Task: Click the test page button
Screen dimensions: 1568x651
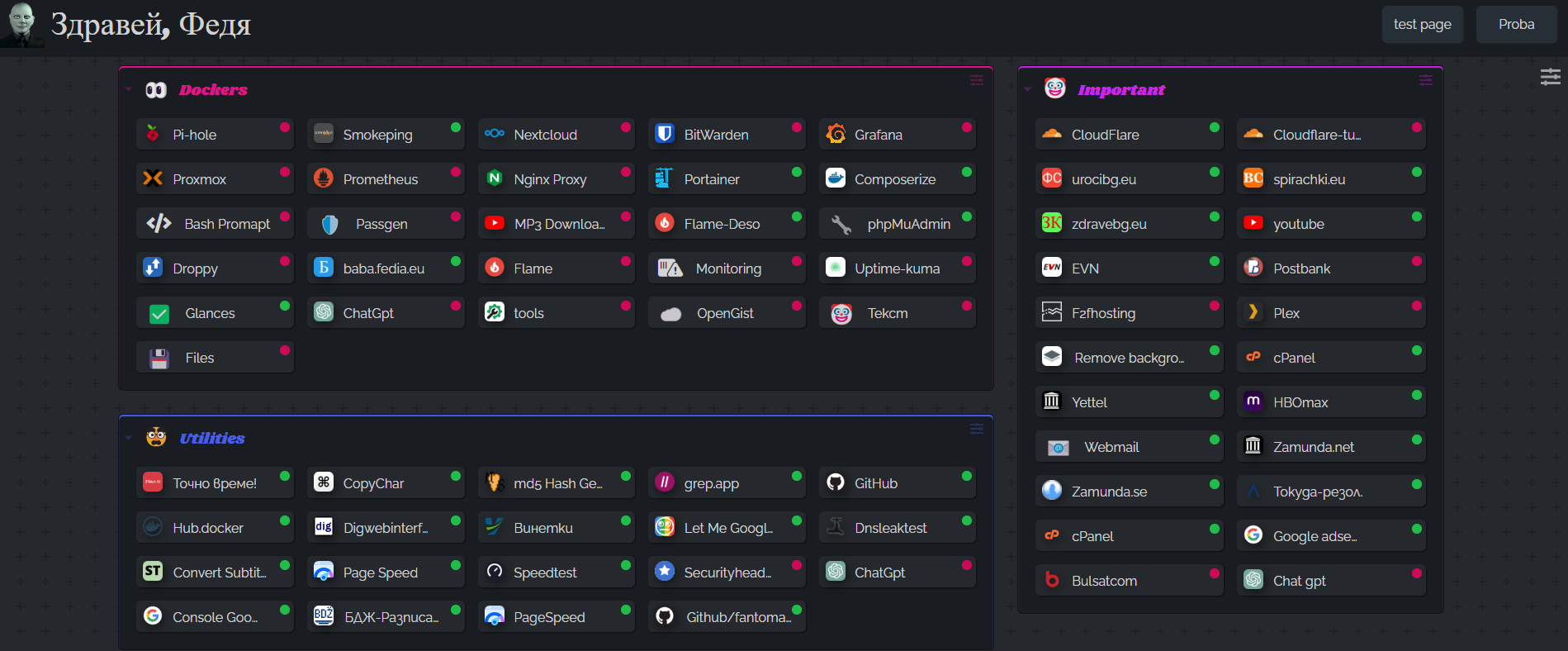Action: 1422,24
